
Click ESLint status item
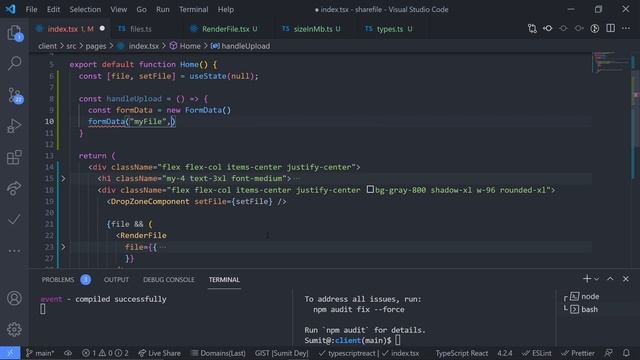537,353
